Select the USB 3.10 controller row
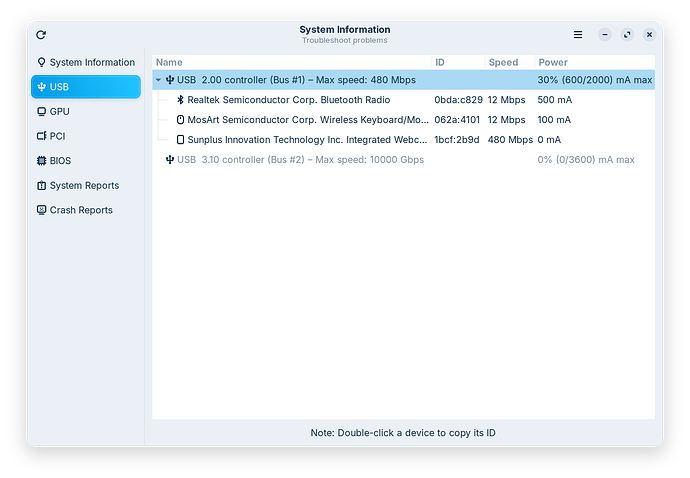 click(300, 160)
